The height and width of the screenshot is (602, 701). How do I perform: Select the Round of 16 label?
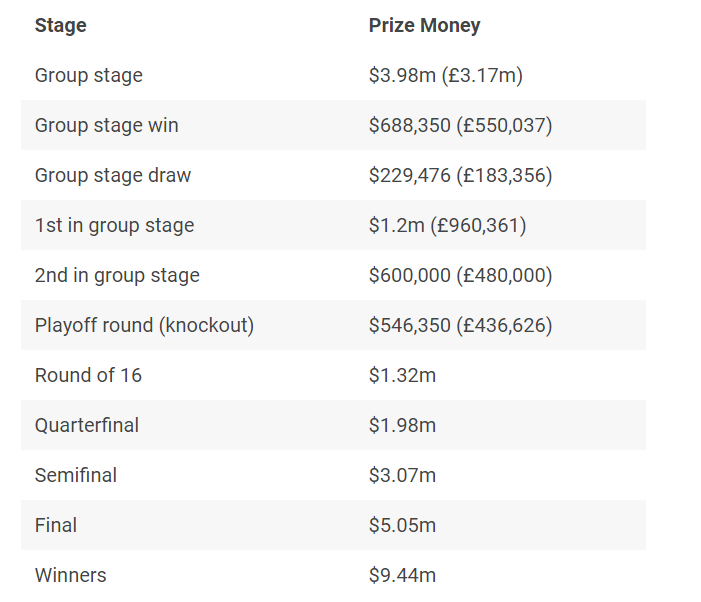tap(88, 375)
